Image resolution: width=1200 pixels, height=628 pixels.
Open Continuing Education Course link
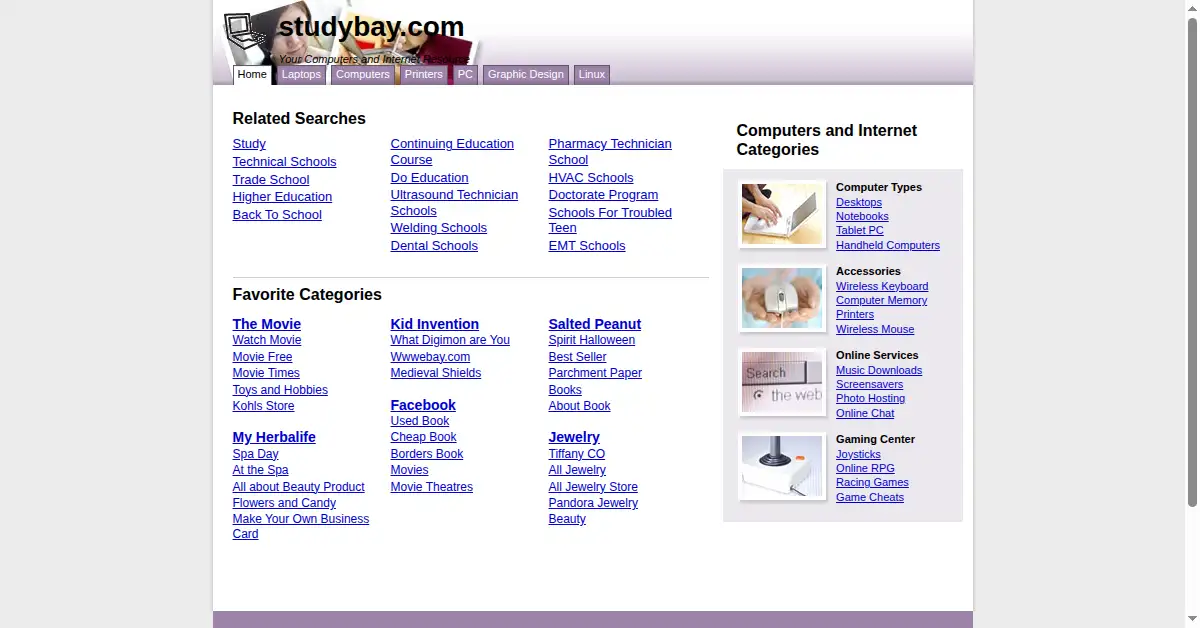click(x=452, y=152)
